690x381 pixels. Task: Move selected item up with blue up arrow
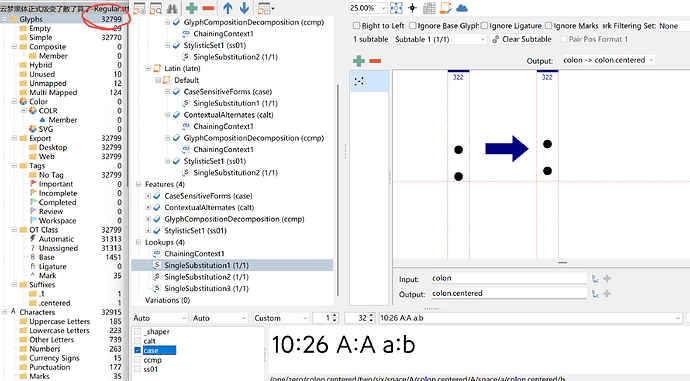click(228, 8)
